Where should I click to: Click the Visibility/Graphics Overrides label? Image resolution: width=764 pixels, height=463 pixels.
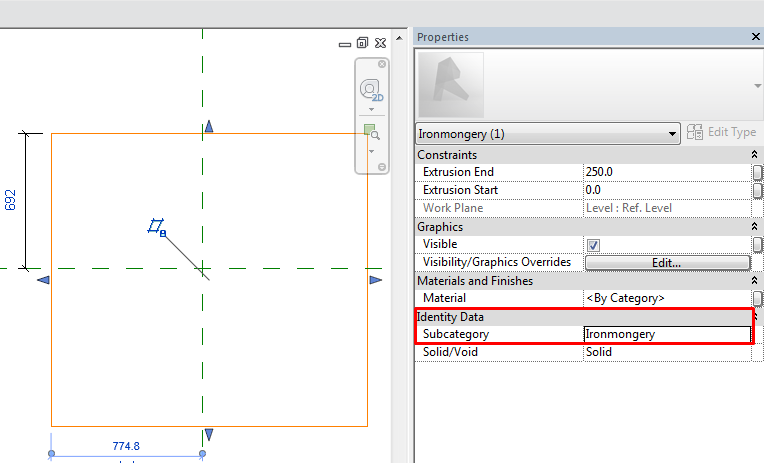pyautogui.click(x=497, y=262)
